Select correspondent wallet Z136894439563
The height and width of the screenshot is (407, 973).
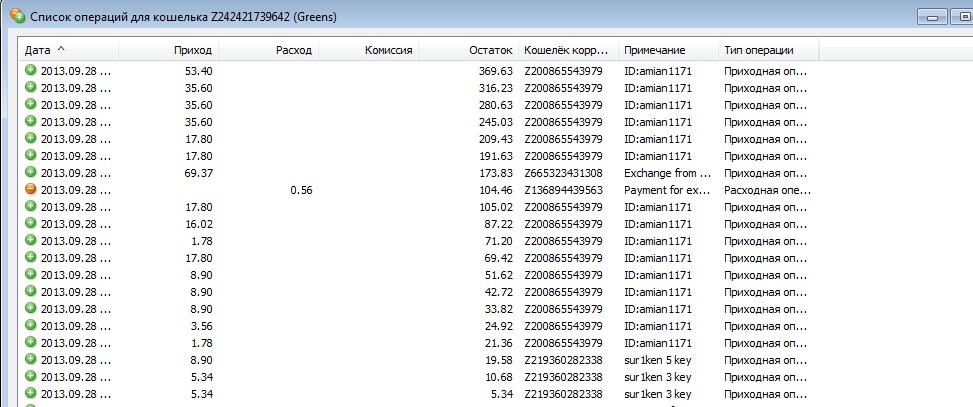(563, 190)
